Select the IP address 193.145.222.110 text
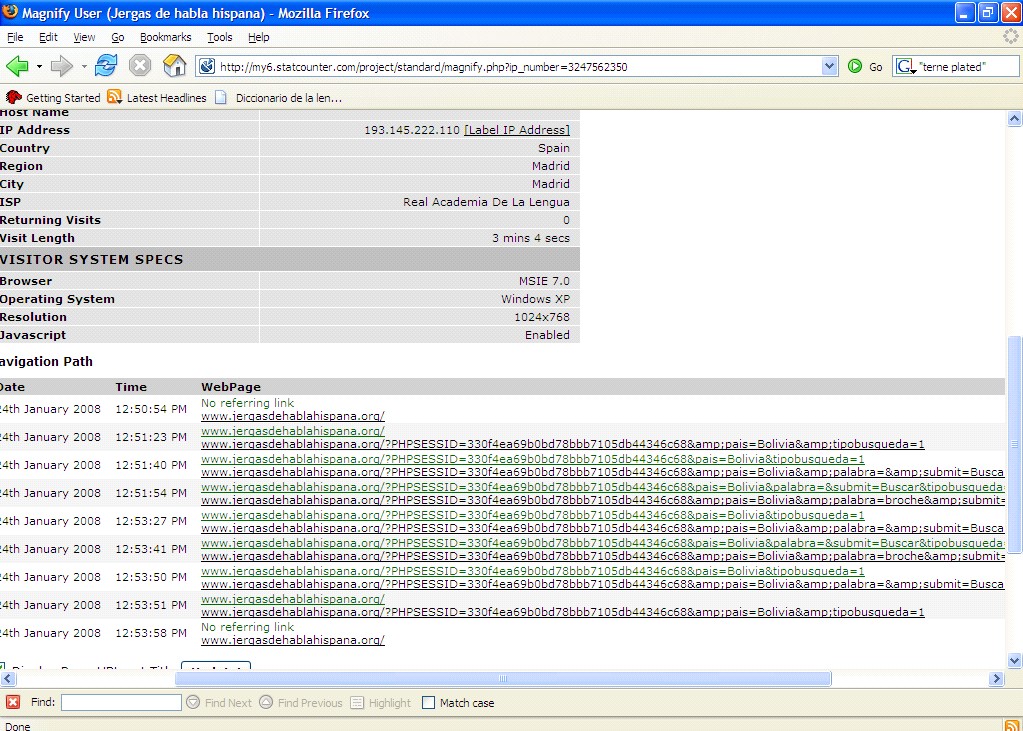The width and height of the screenshot is (1023, 731). tap(412, 130)
